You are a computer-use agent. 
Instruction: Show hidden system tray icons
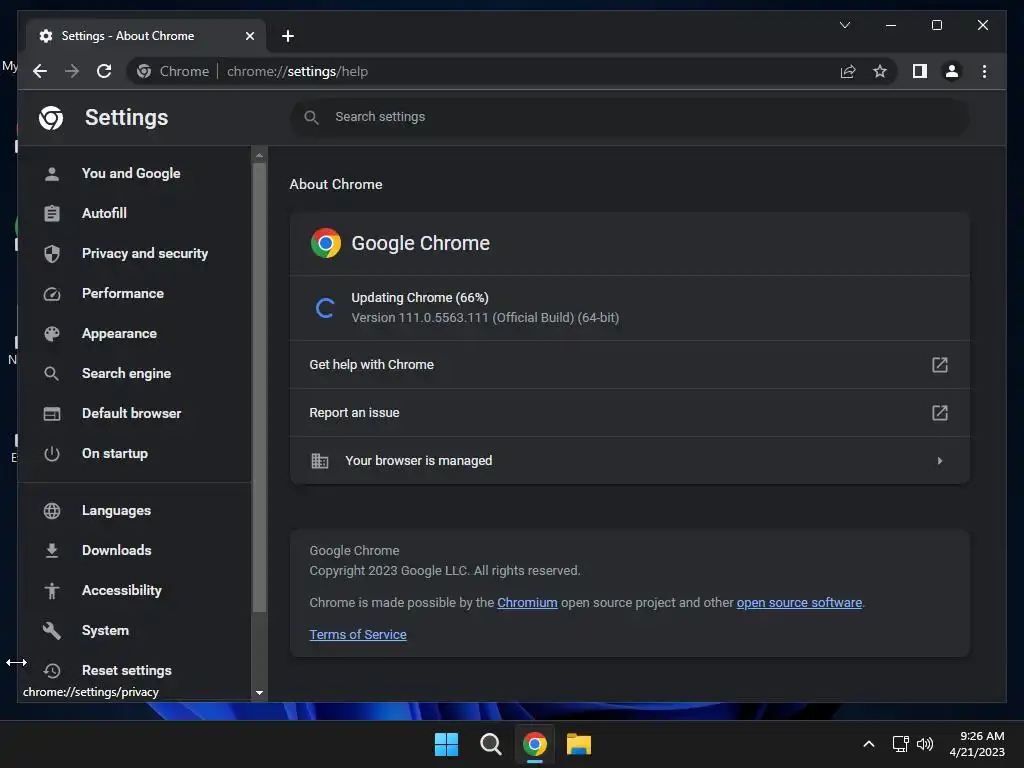(869, 744)
